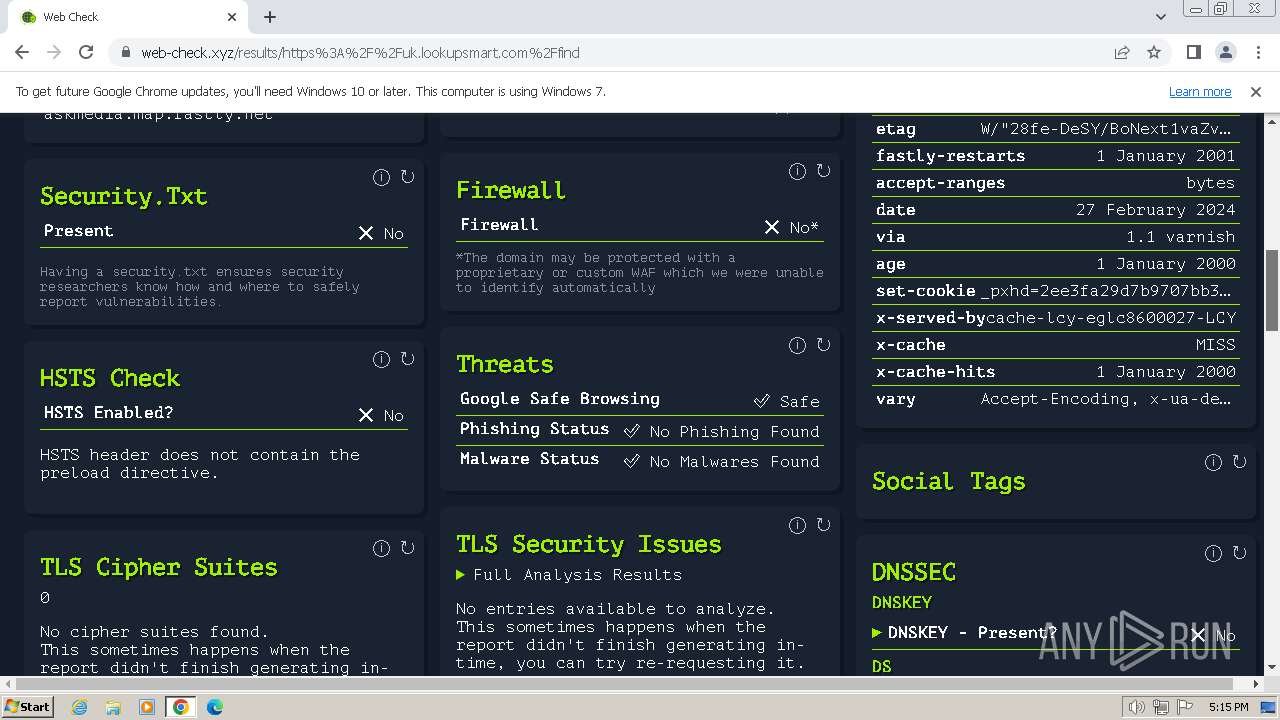Image resolution: width=1280 pixels, height=720 pixels.
Task: Open info for Firewall card
Action: coord(797,171)
